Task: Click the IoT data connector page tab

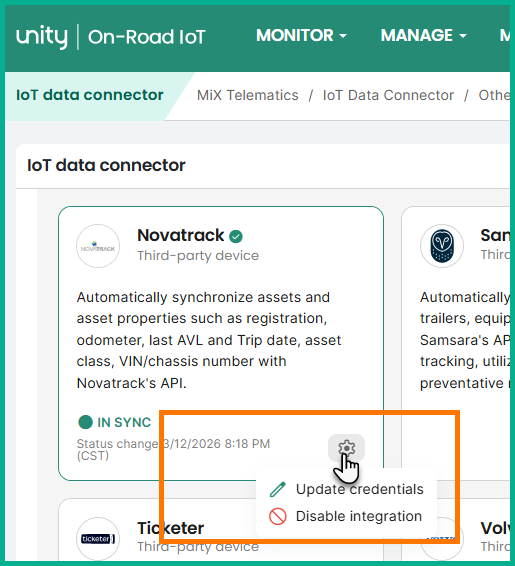Action: pyautogui.click(x=90, y=95)
